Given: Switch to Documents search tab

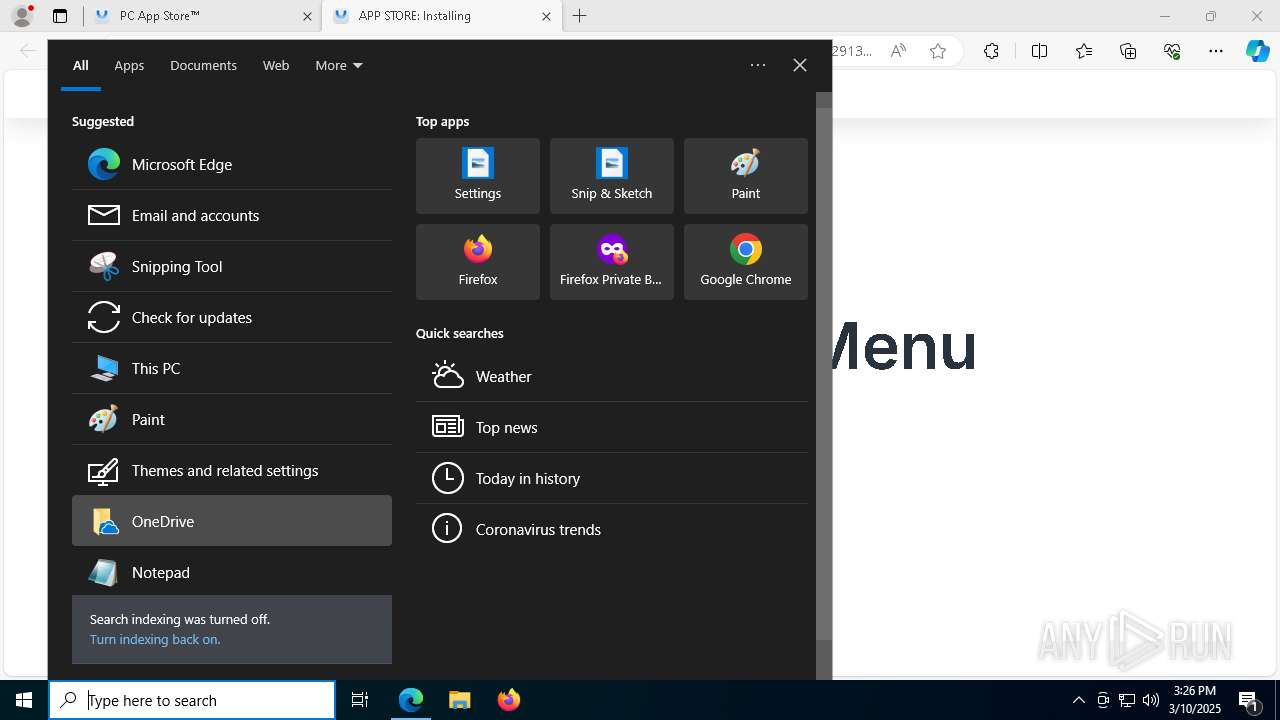Looking at the screenshot, I should 203,65.
